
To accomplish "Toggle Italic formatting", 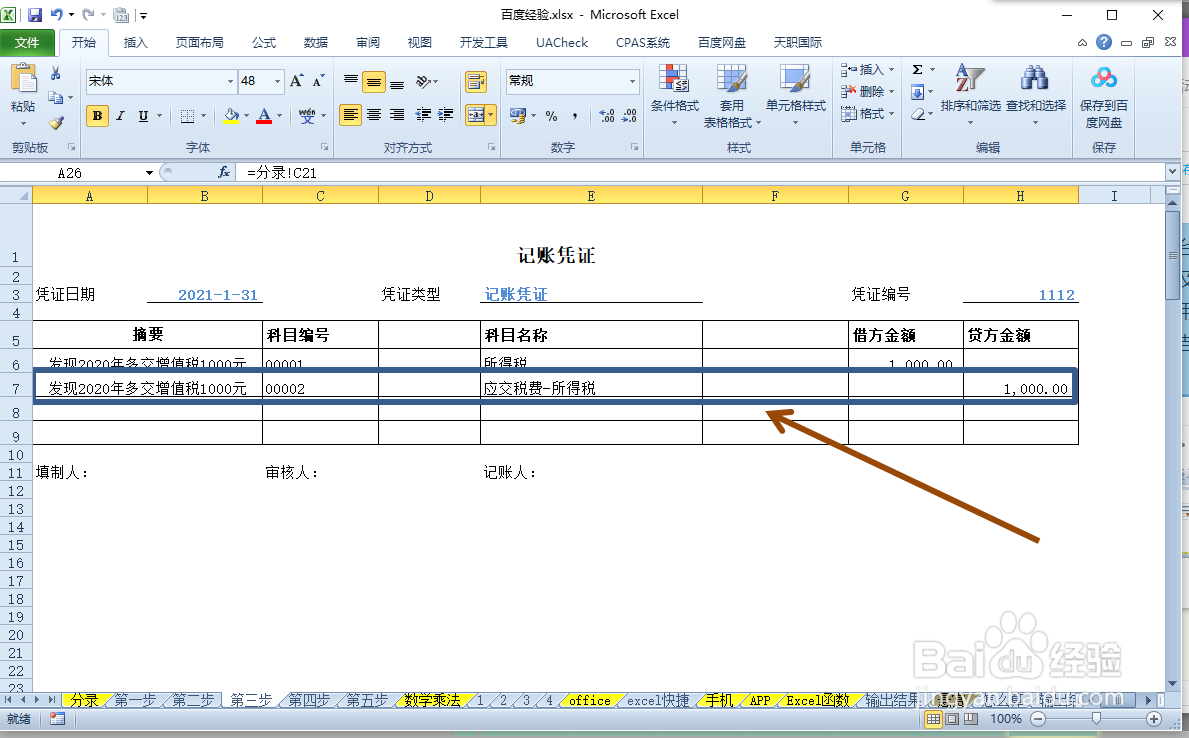I will pyautogui.click(x=120, y=116).
